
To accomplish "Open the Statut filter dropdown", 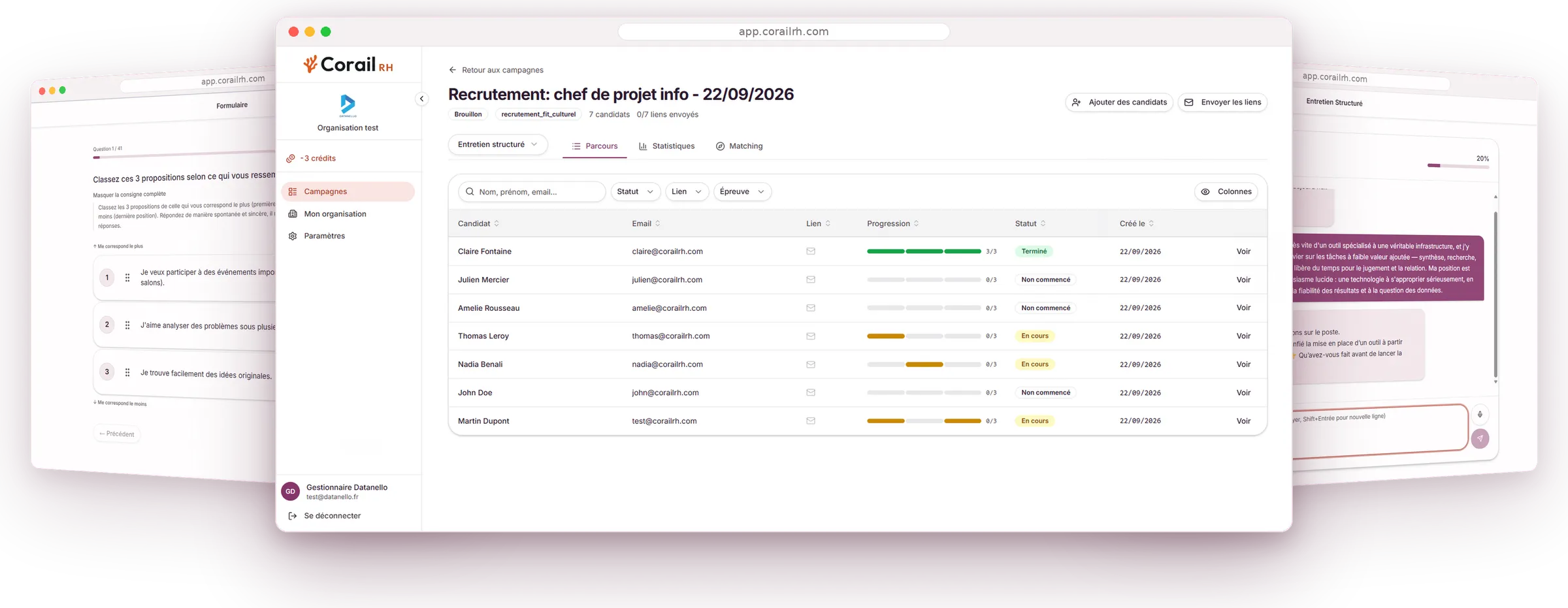I will [635, 191].
